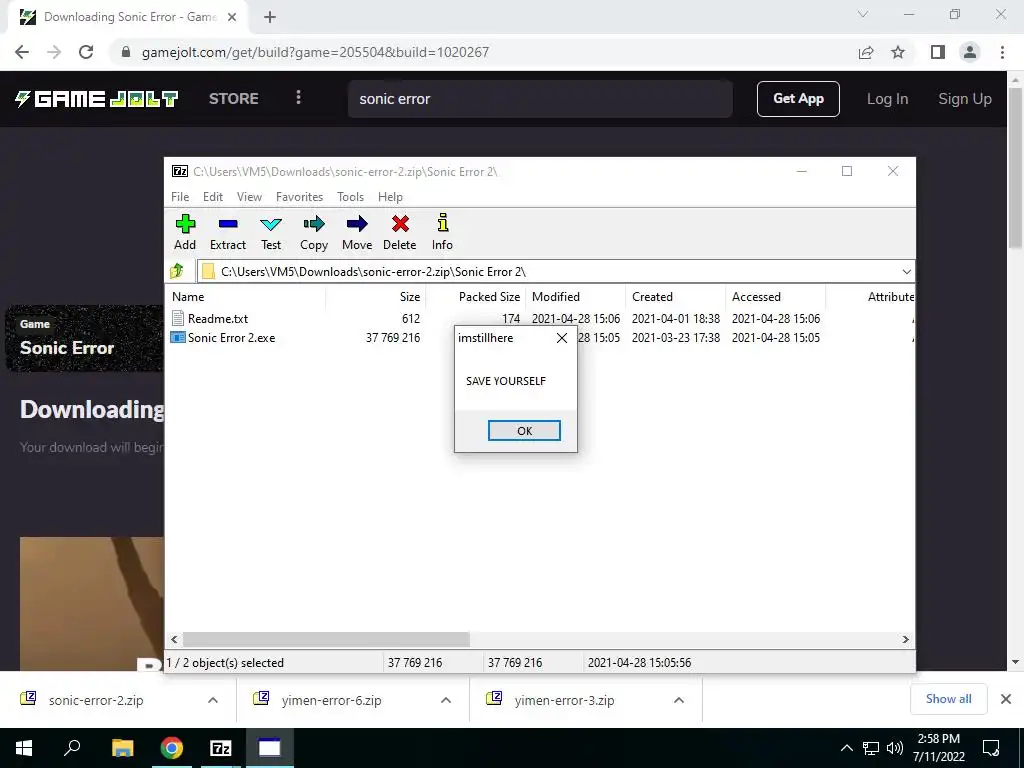Click the Info toolbar icon

(x=442, y=232)
